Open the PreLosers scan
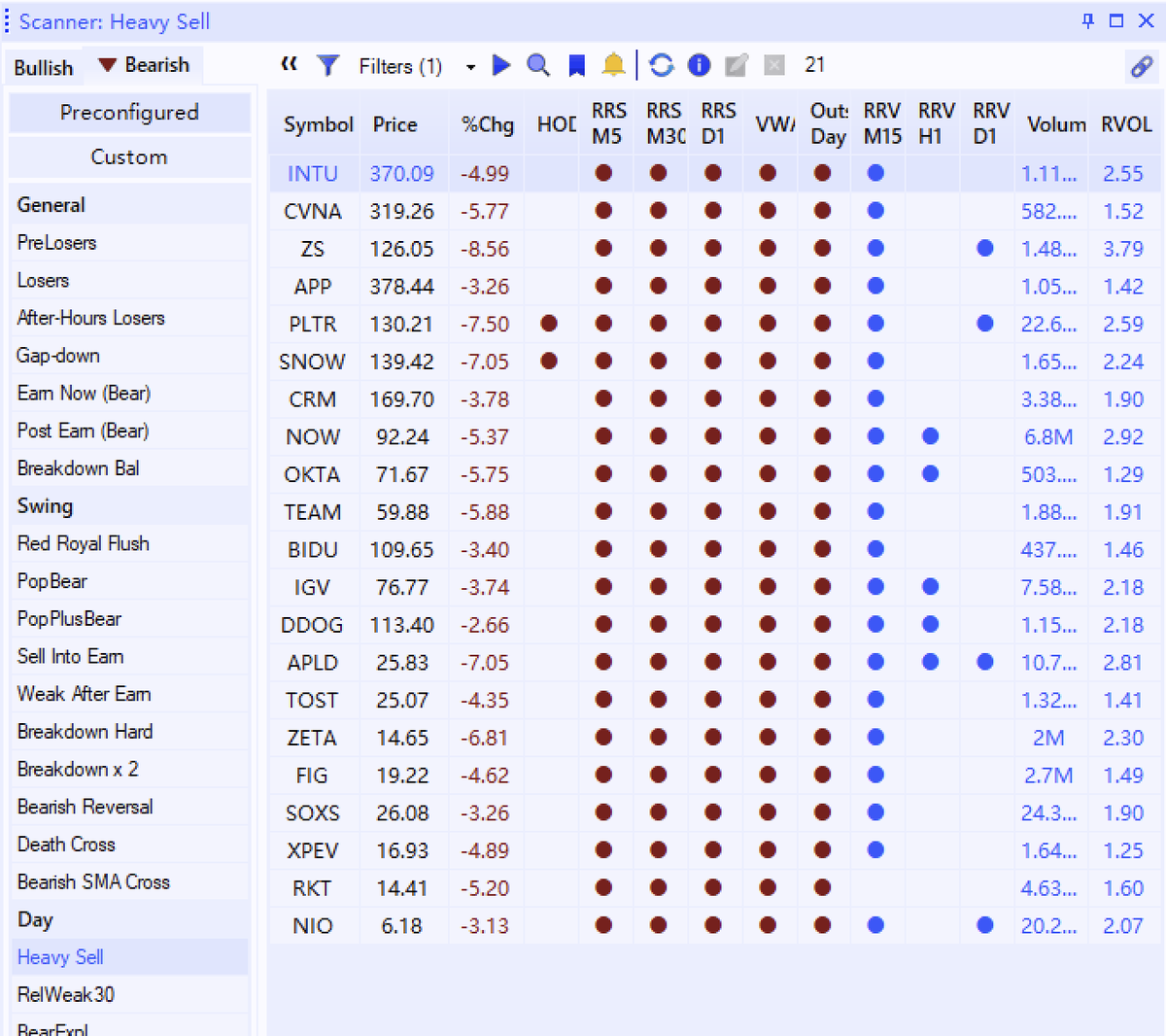Screen dimensions: 1166x1036 click(129, 243)
